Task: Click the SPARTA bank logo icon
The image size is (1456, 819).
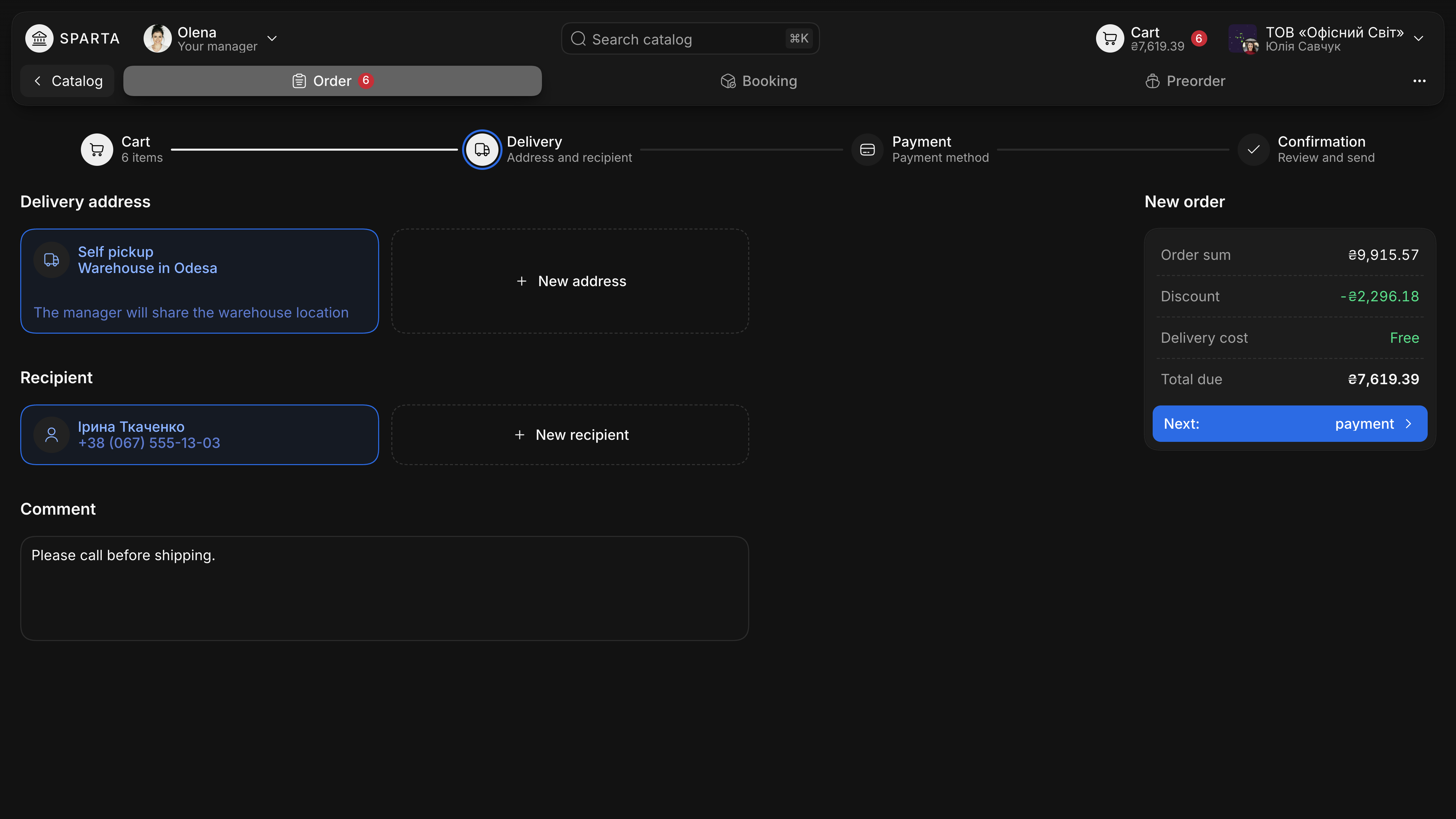Action: pos(39,38)
